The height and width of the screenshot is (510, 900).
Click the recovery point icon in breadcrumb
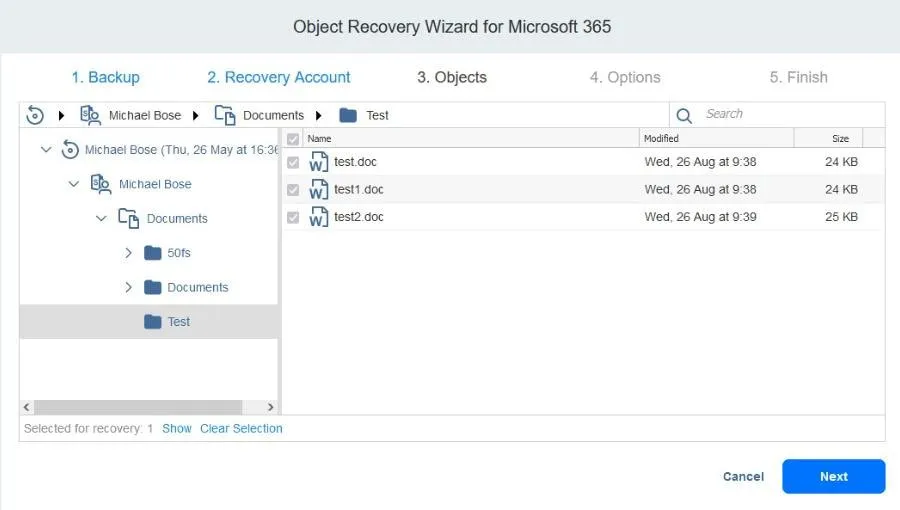(35, 115)
